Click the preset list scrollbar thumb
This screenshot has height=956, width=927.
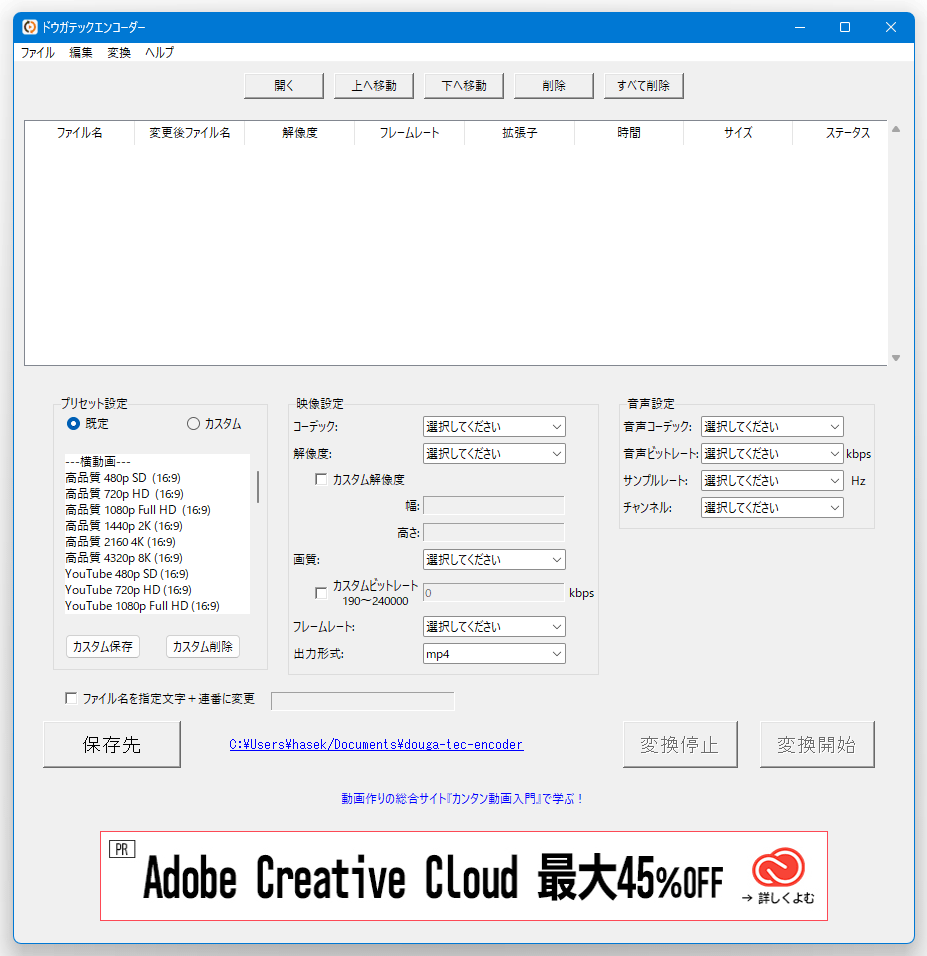pos(258,487)
